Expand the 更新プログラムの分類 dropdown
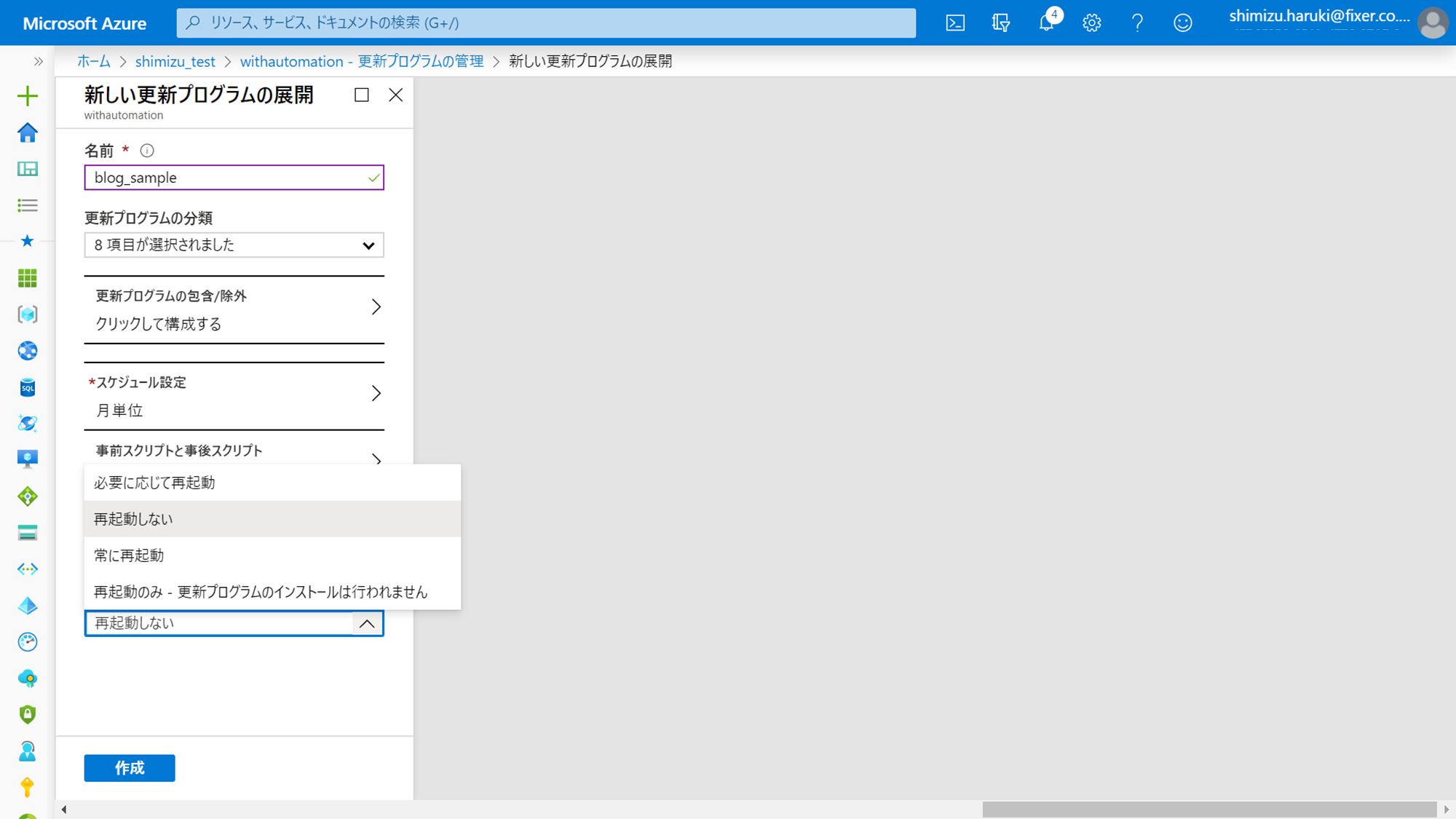 pyautogui.click(x=234, y=245)
